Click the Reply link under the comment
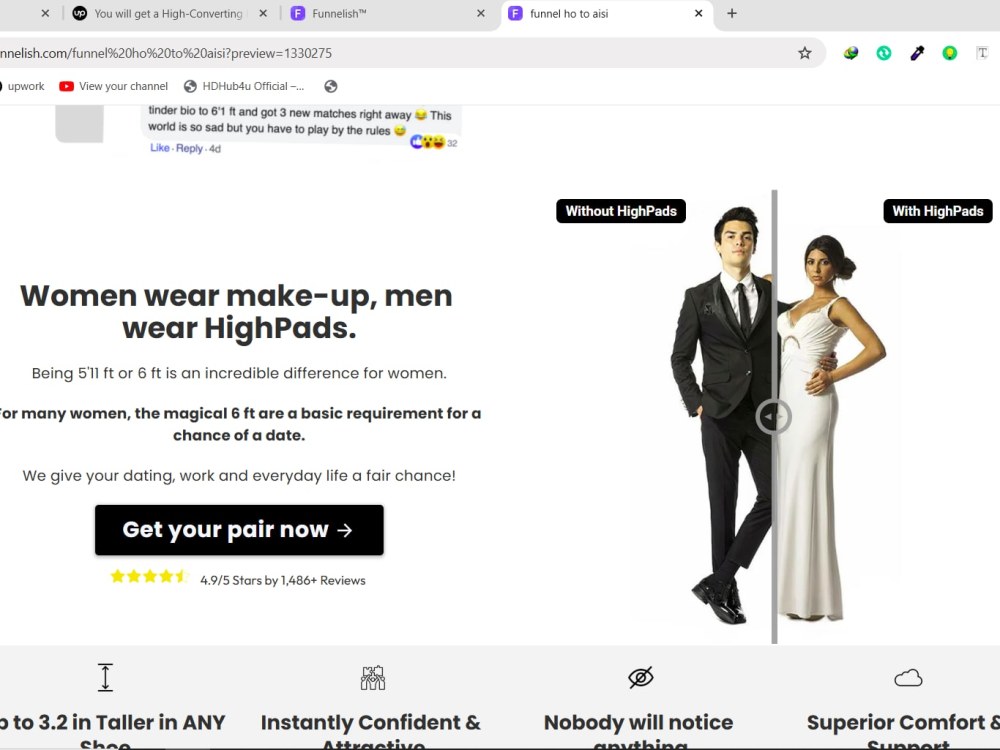This screenshot has width=1000, height=750. (189, 148)
